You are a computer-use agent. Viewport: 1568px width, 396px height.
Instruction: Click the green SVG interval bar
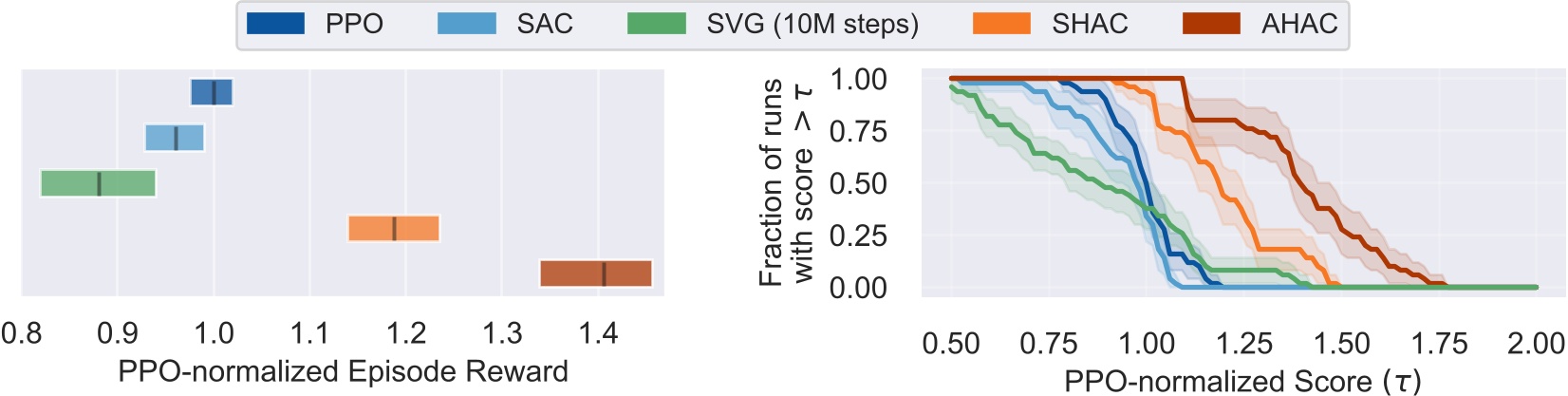tap(98, 183)
